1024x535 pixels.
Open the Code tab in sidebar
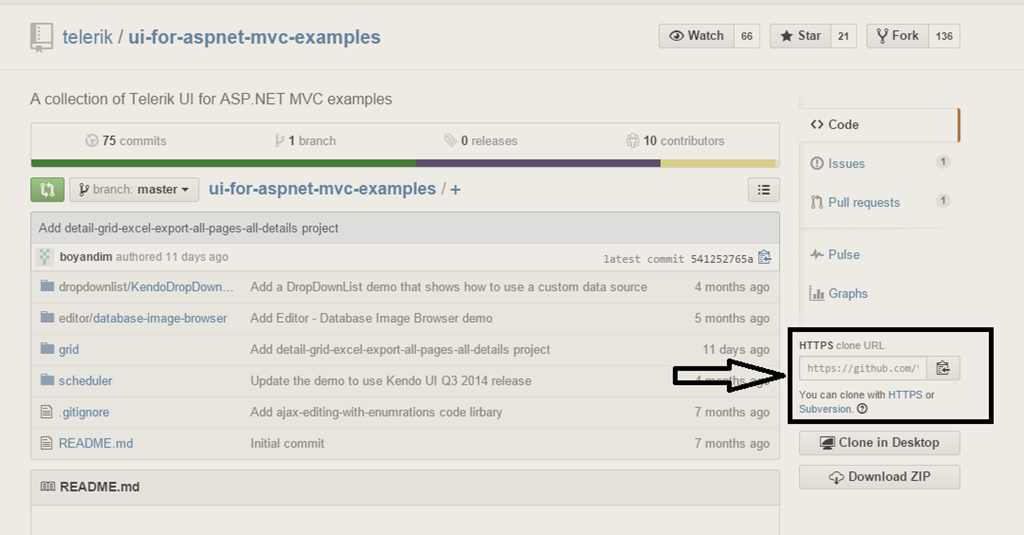coord(879,125)
